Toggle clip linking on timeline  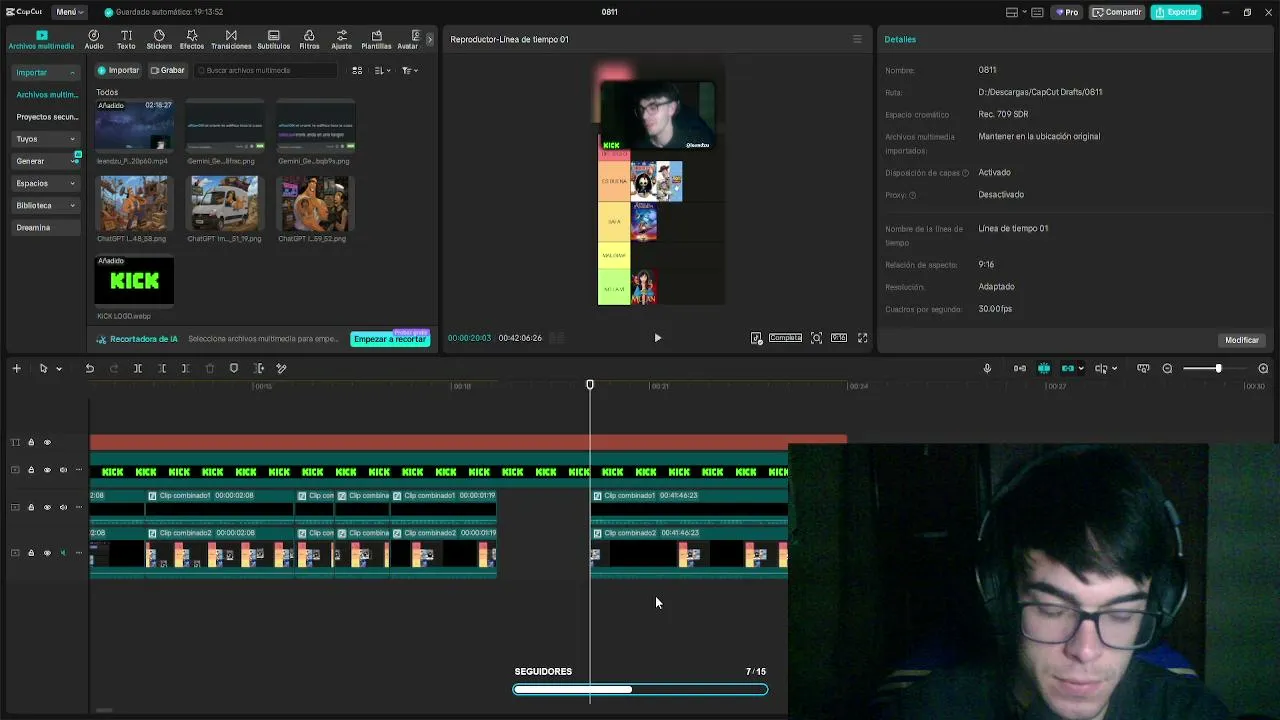[1068, 369]
